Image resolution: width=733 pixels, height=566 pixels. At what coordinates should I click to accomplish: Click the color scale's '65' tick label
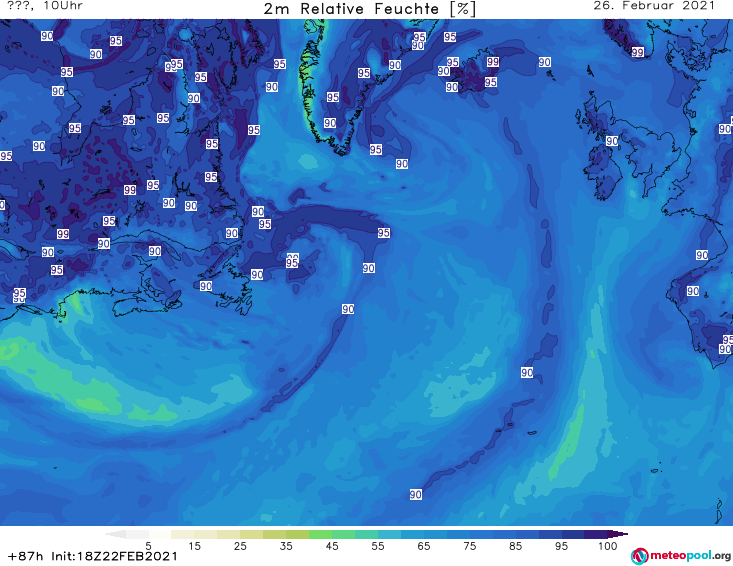[424, 546]
